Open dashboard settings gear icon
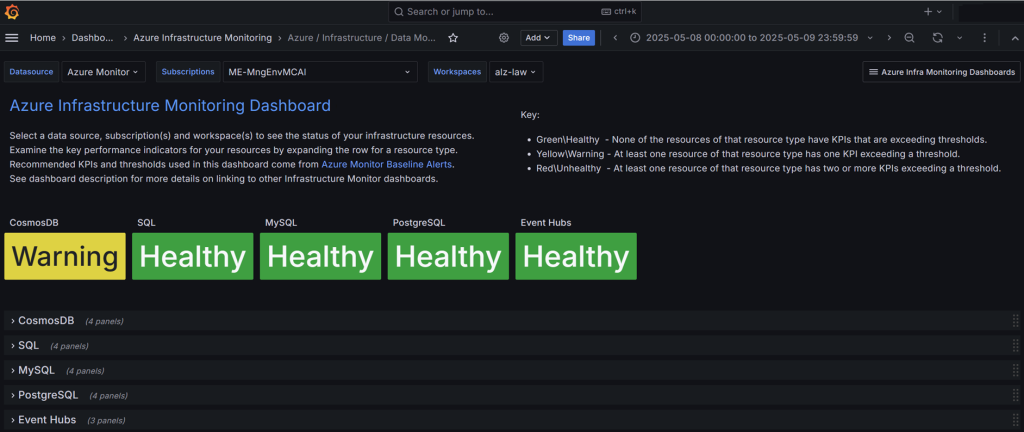This screenshot has height=432, width=1024. (504, 38)
